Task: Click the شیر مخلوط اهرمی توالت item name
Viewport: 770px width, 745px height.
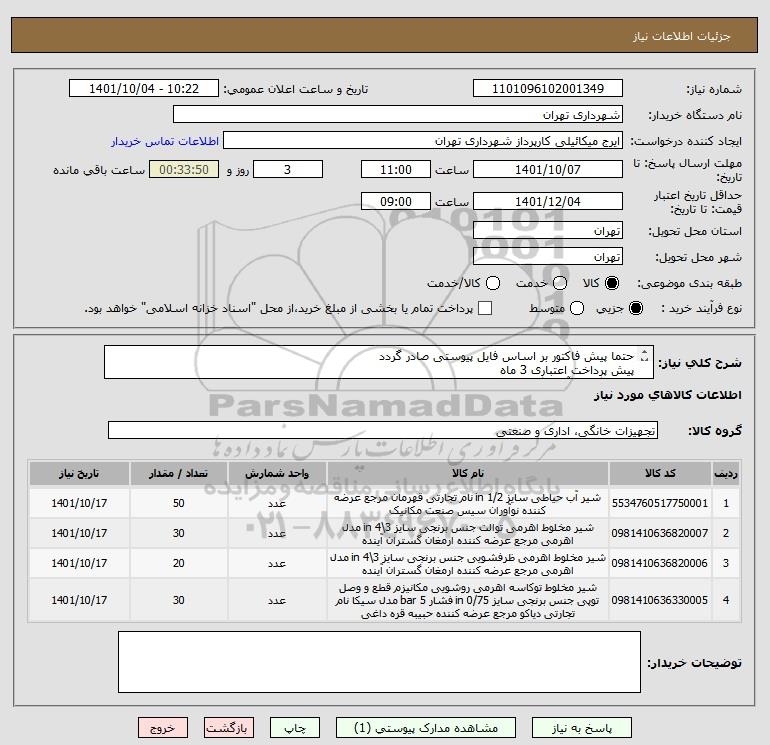Action: coord(468,534)
